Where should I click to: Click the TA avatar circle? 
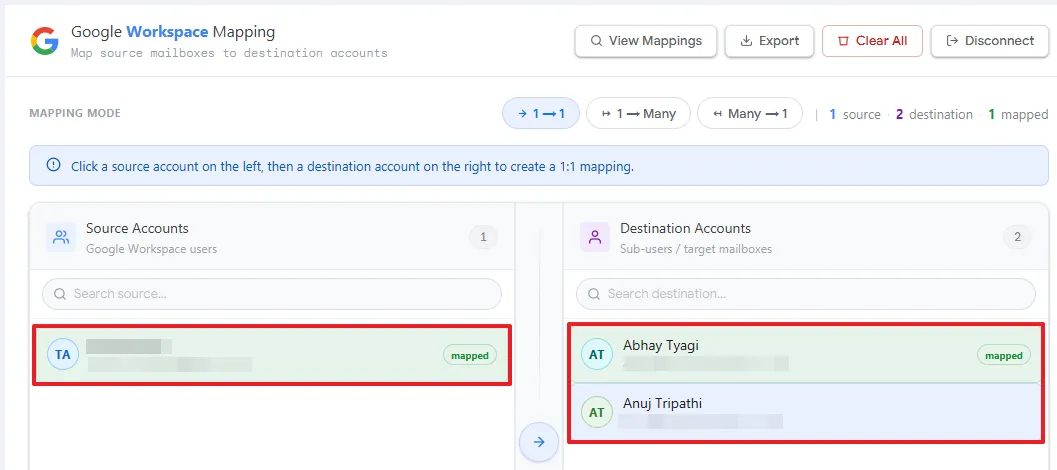pyautogui.click(x=63, y=355)
